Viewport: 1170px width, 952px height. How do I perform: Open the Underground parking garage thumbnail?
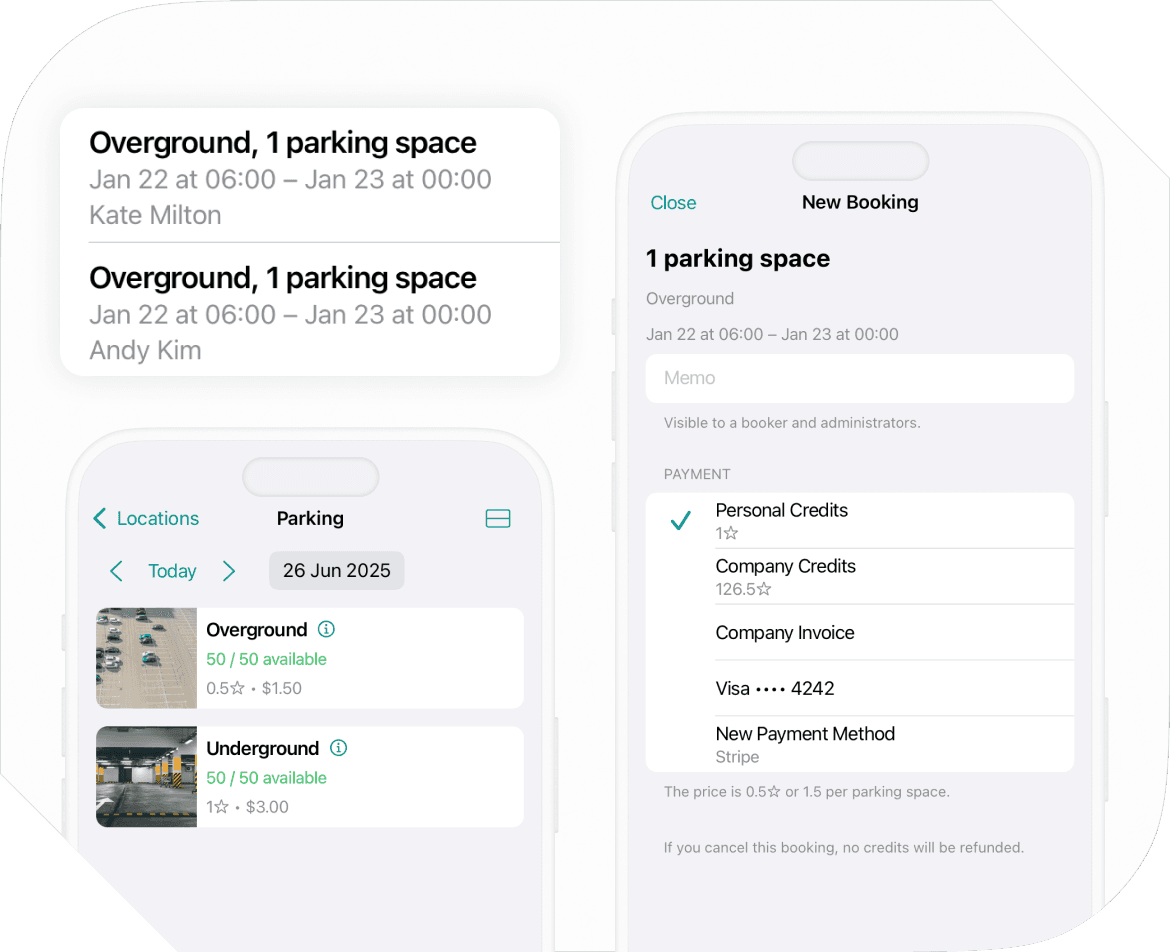tap(147, 777)
